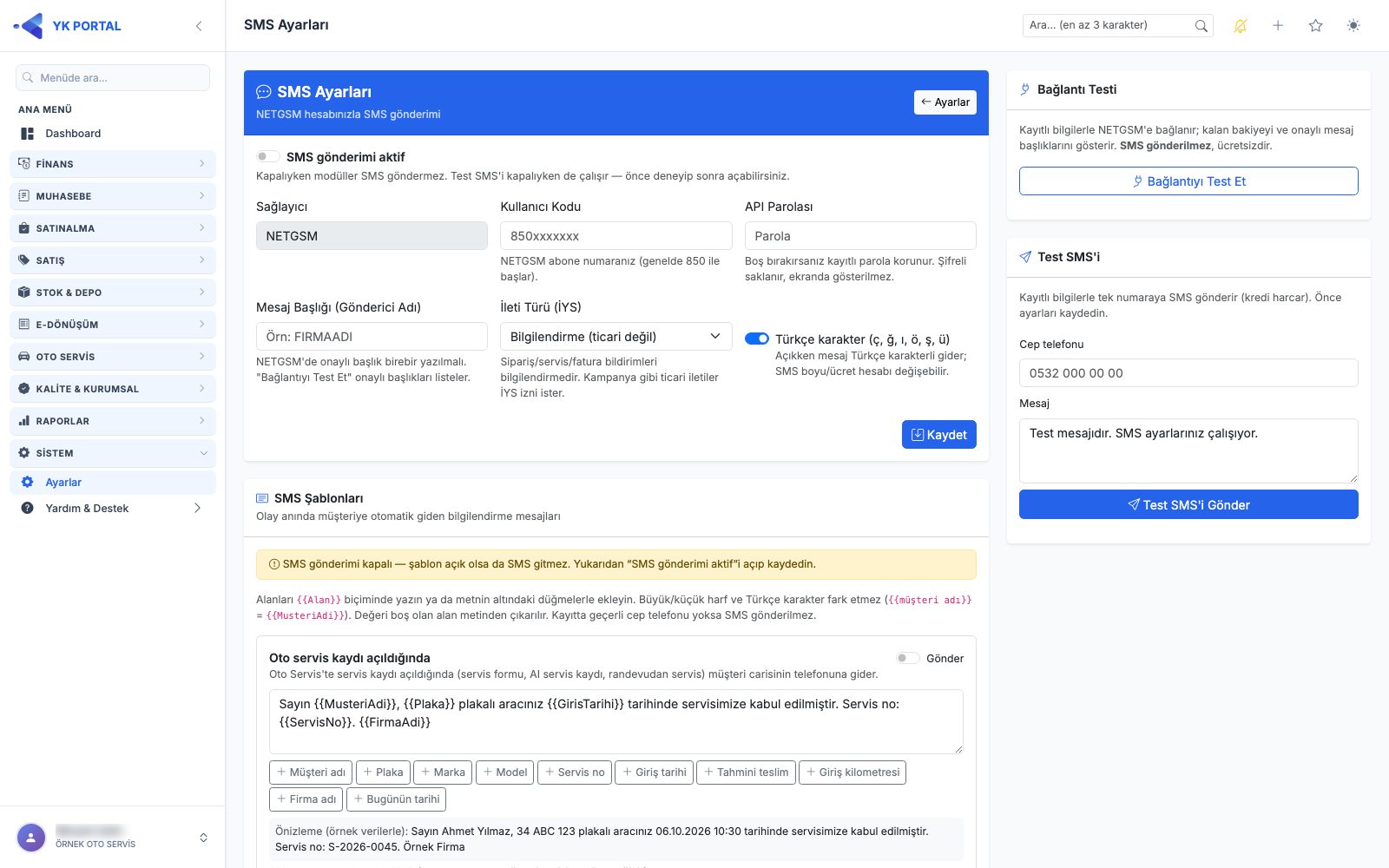Viewport: 1389px width, 868px height.
Task: Expand the SATINALMA menu section
Action: click(113, 228)
